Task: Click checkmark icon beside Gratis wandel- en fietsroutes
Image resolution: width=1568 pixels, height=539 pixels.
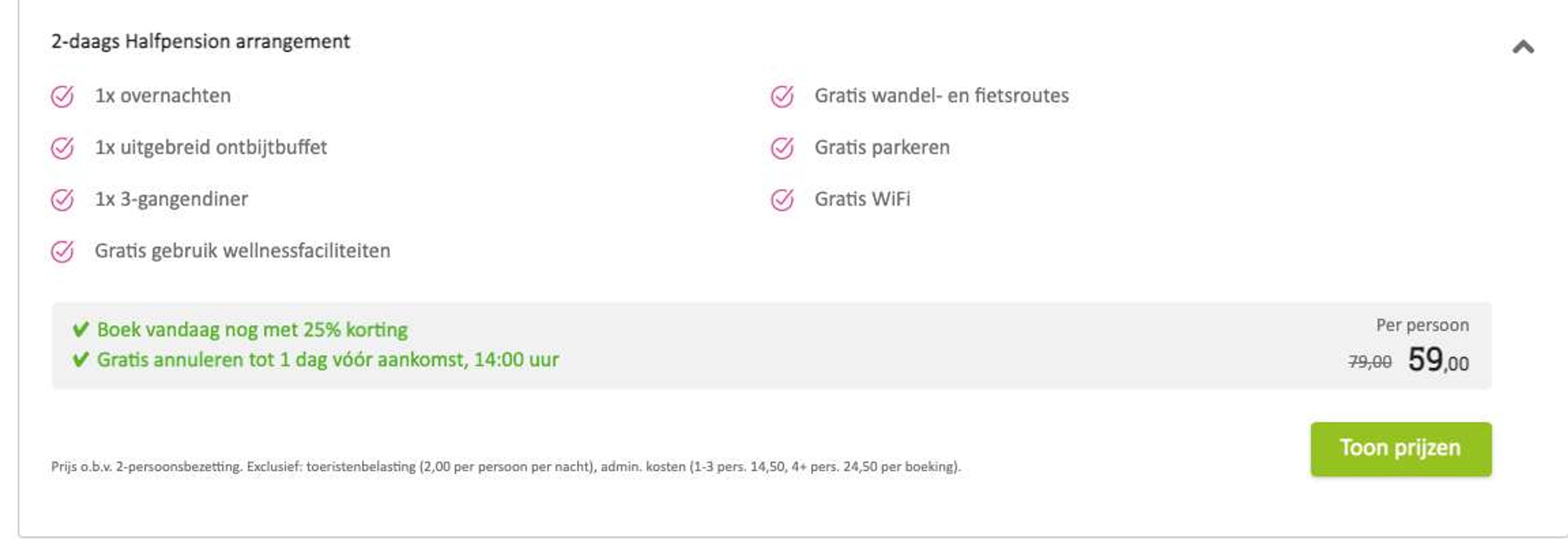Action: (782, 96)
